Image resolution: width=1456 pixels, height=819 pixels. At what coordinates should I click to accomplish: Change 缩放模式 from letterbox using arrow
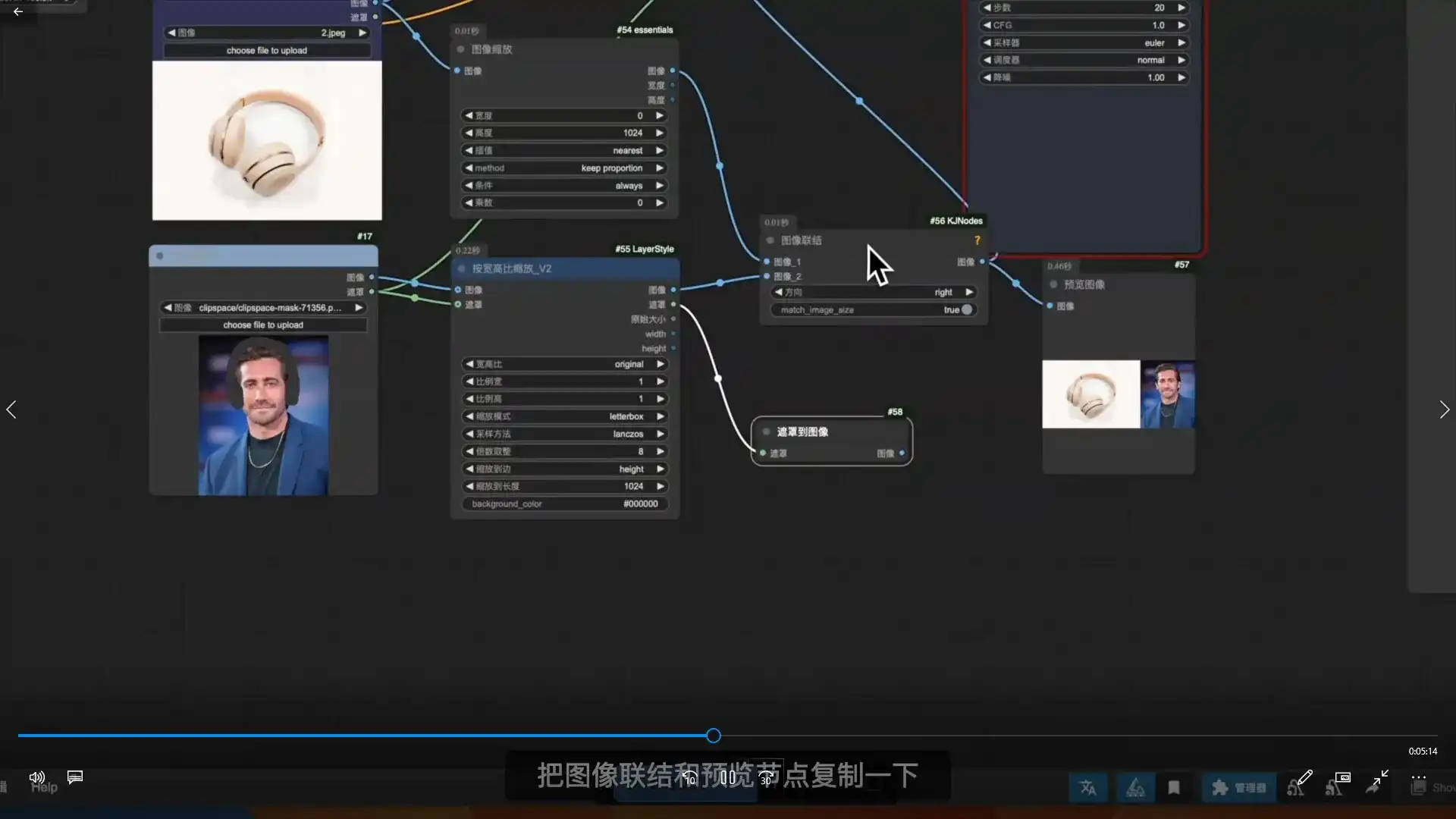pyautogui.click(x=660, y=416)
